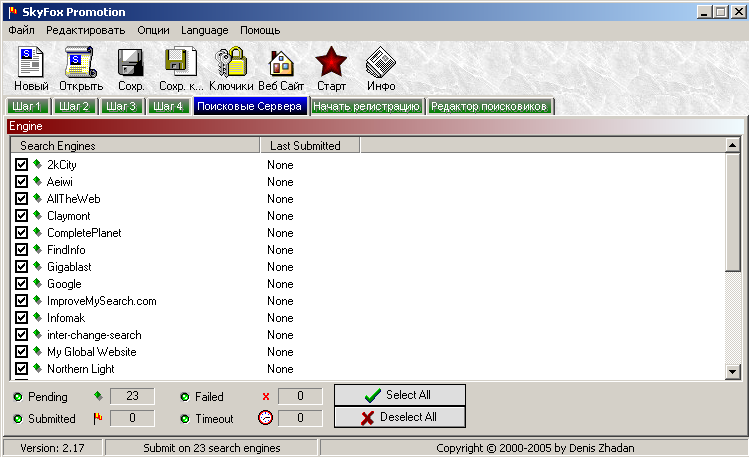Open the Файл menu
The width and height of the screenshot is (749, 457).
21,30
